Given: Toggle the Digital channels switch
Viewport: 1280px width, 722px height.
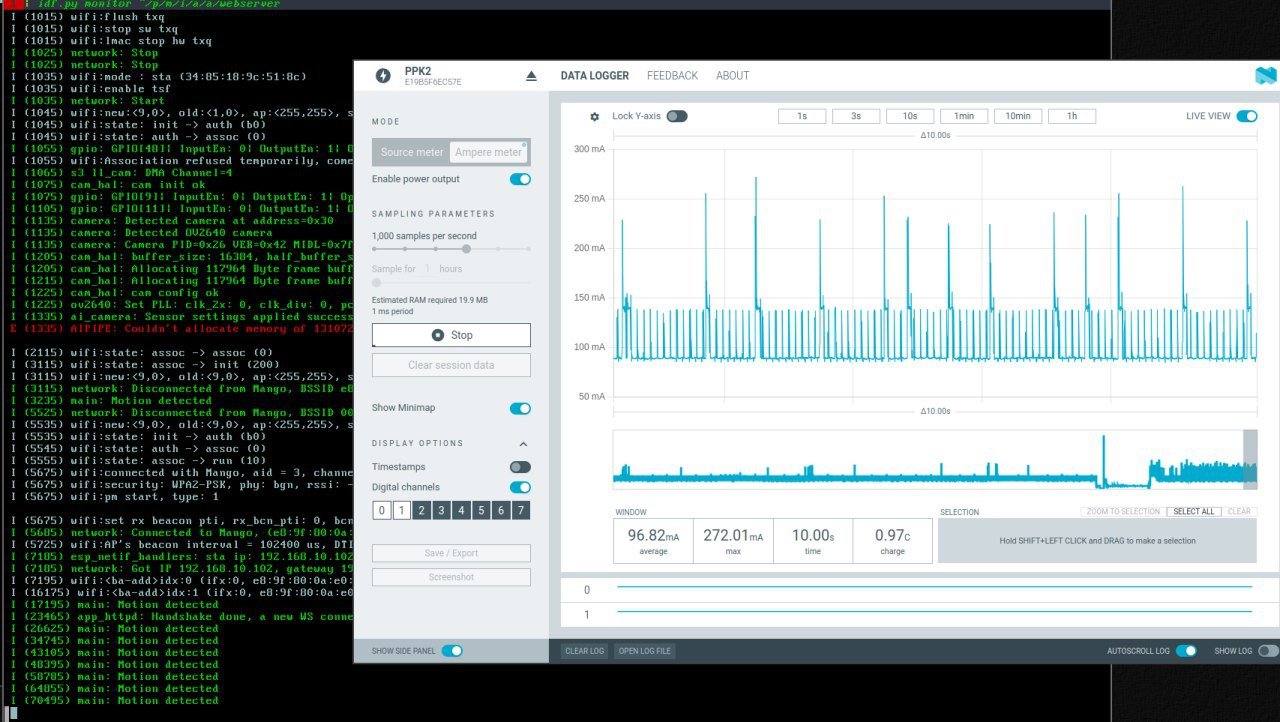Looking at the screenshot, I should pyautogui.click(x=520, y=487).
